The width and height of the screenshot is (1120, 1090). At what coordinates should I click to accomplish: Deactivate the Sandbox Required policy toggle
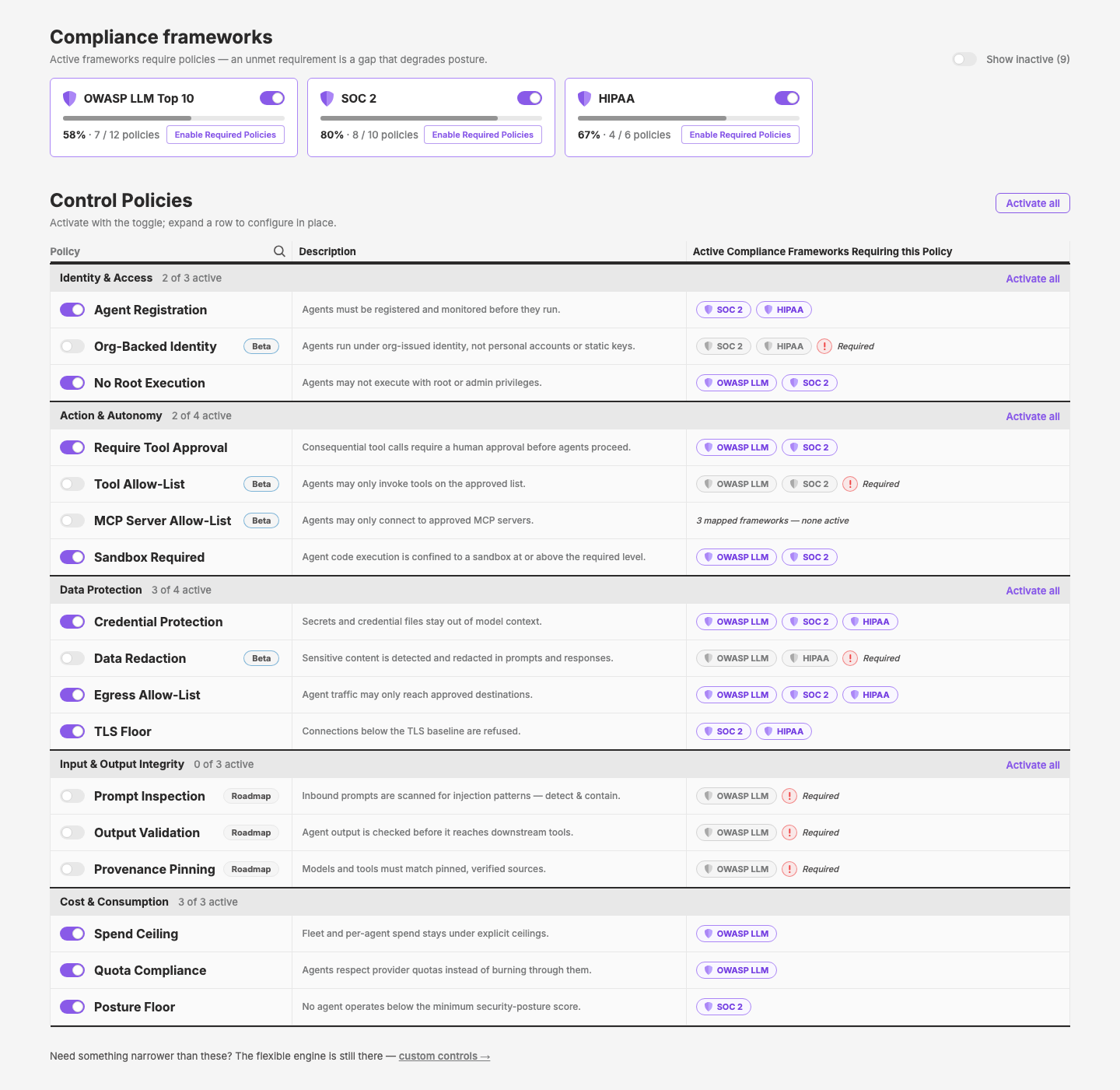[72, 557]
